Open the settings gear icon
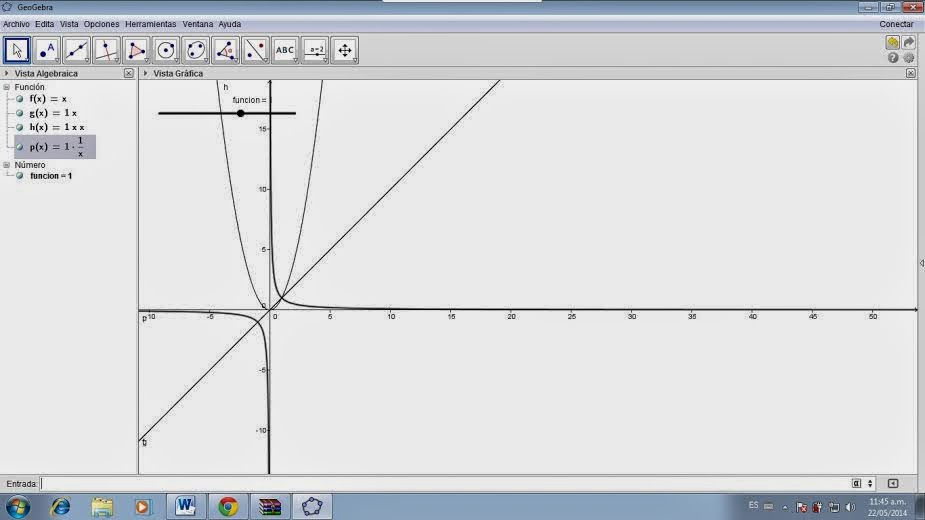Screen dimensions: 925x520 click(909, 58)
